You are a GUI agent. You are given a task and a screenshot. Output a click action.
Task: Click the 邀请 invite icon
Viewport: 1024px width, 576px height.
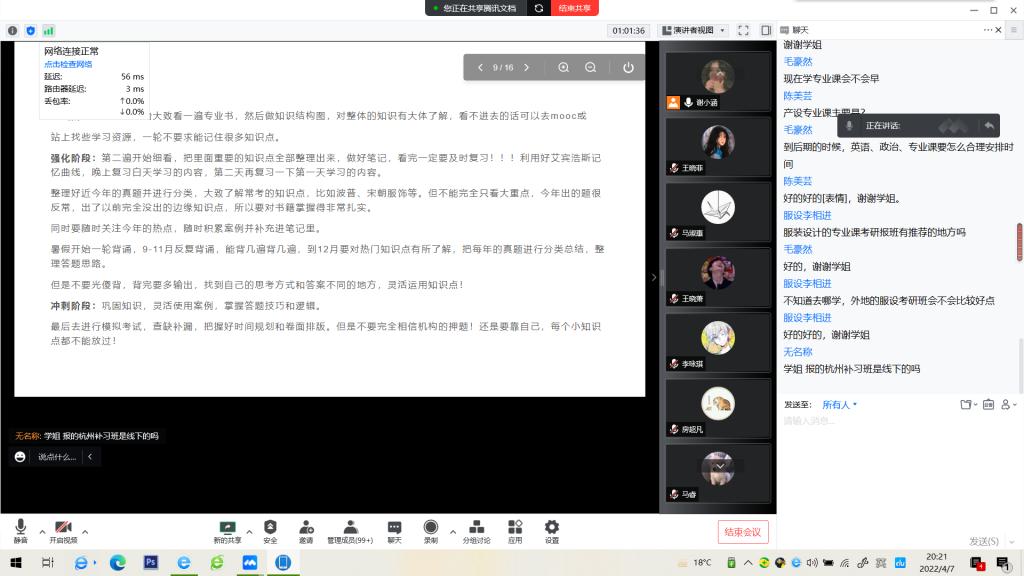click(x=305, y=530)
